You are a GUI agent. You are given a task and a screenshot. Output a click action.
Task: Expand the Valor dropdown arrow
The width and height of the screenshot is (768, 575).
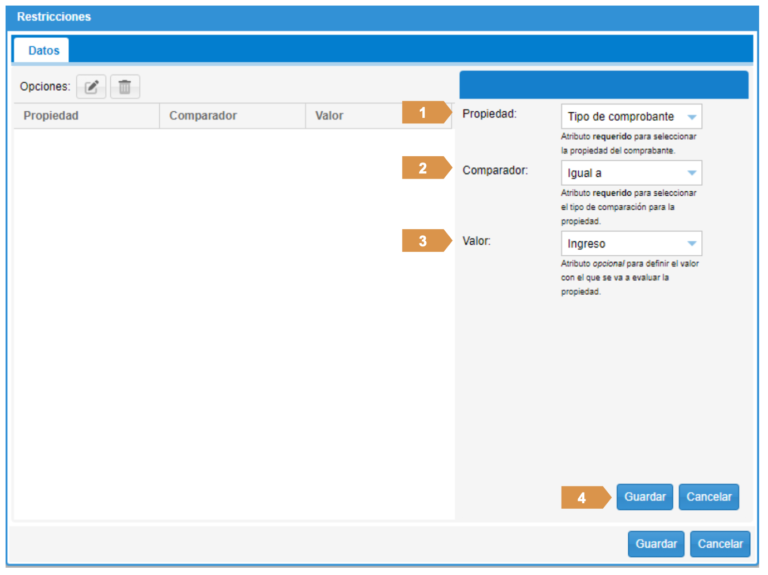pyautogui.click(x=691, y=243)
